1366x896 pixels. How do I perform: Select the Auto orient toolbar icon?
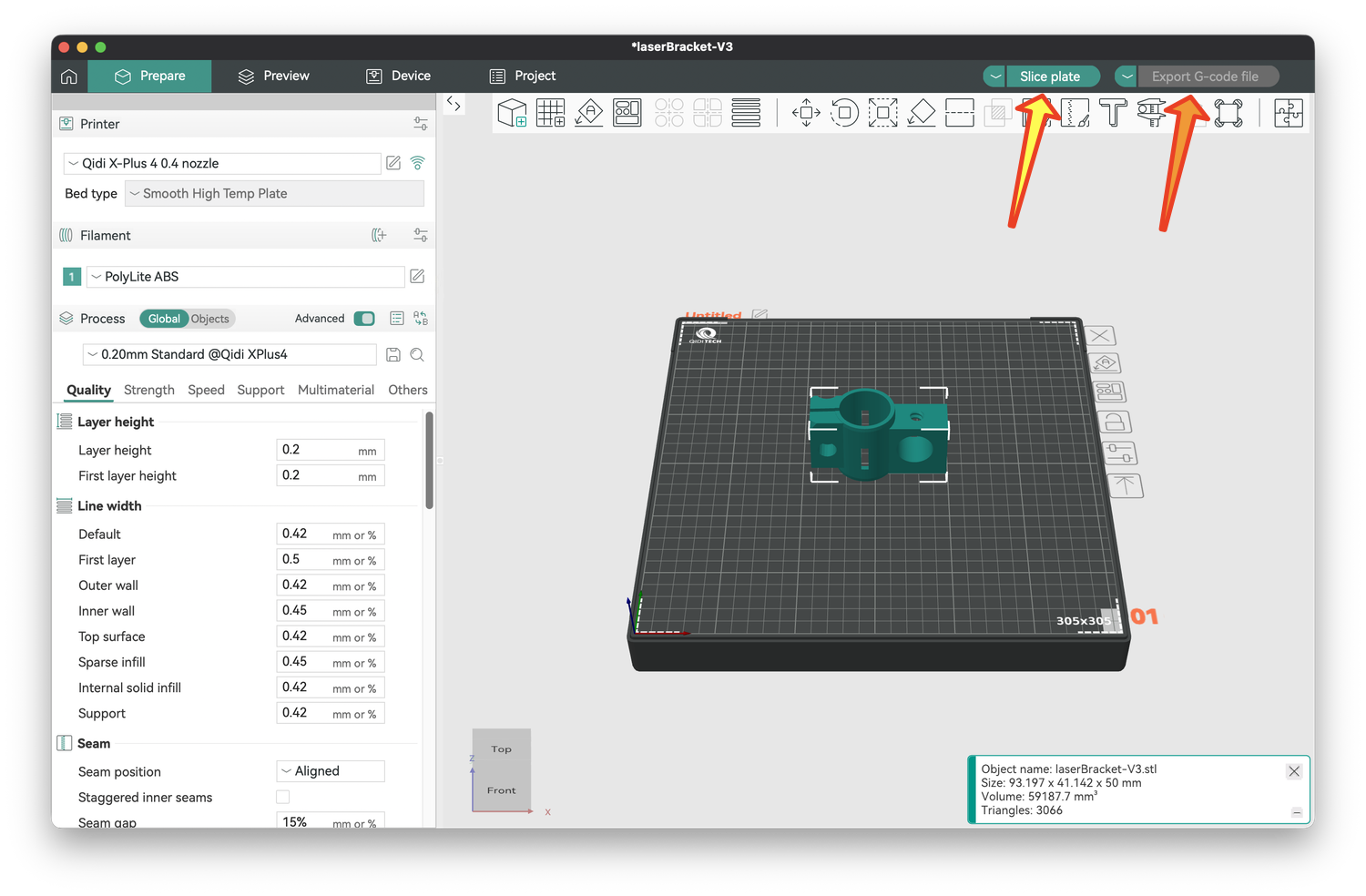coord(589,113)
